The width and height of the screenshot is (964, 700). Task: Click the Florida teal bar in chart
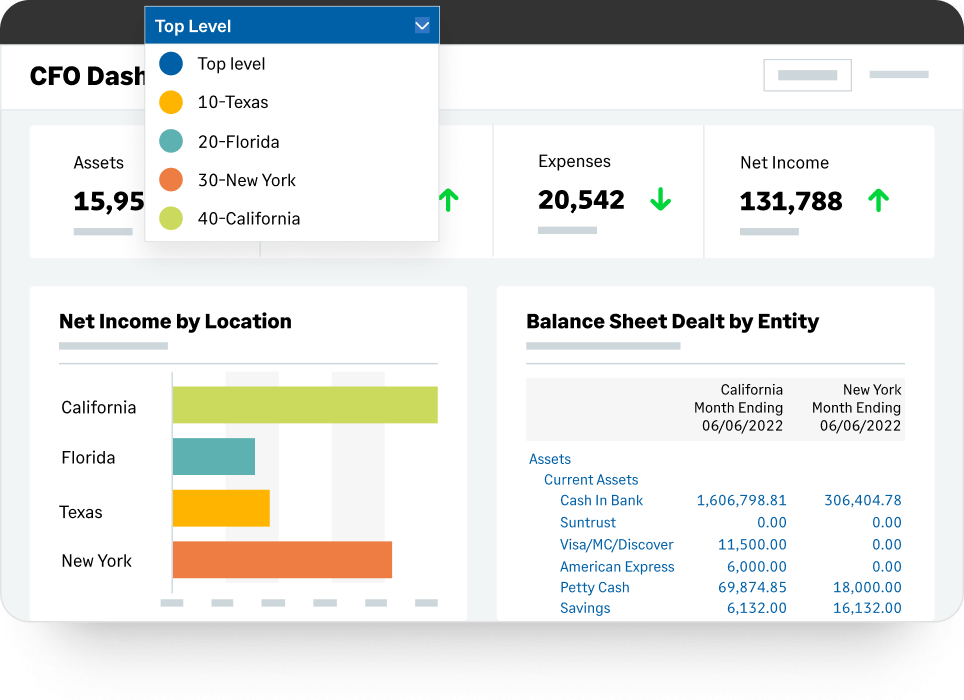click(214, 457)
